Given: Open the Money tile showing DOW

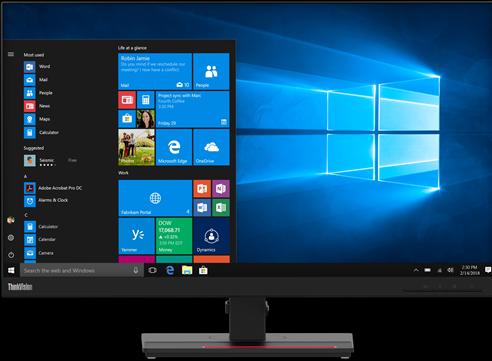Looking at the screenshot, I should tap(174, 236).
